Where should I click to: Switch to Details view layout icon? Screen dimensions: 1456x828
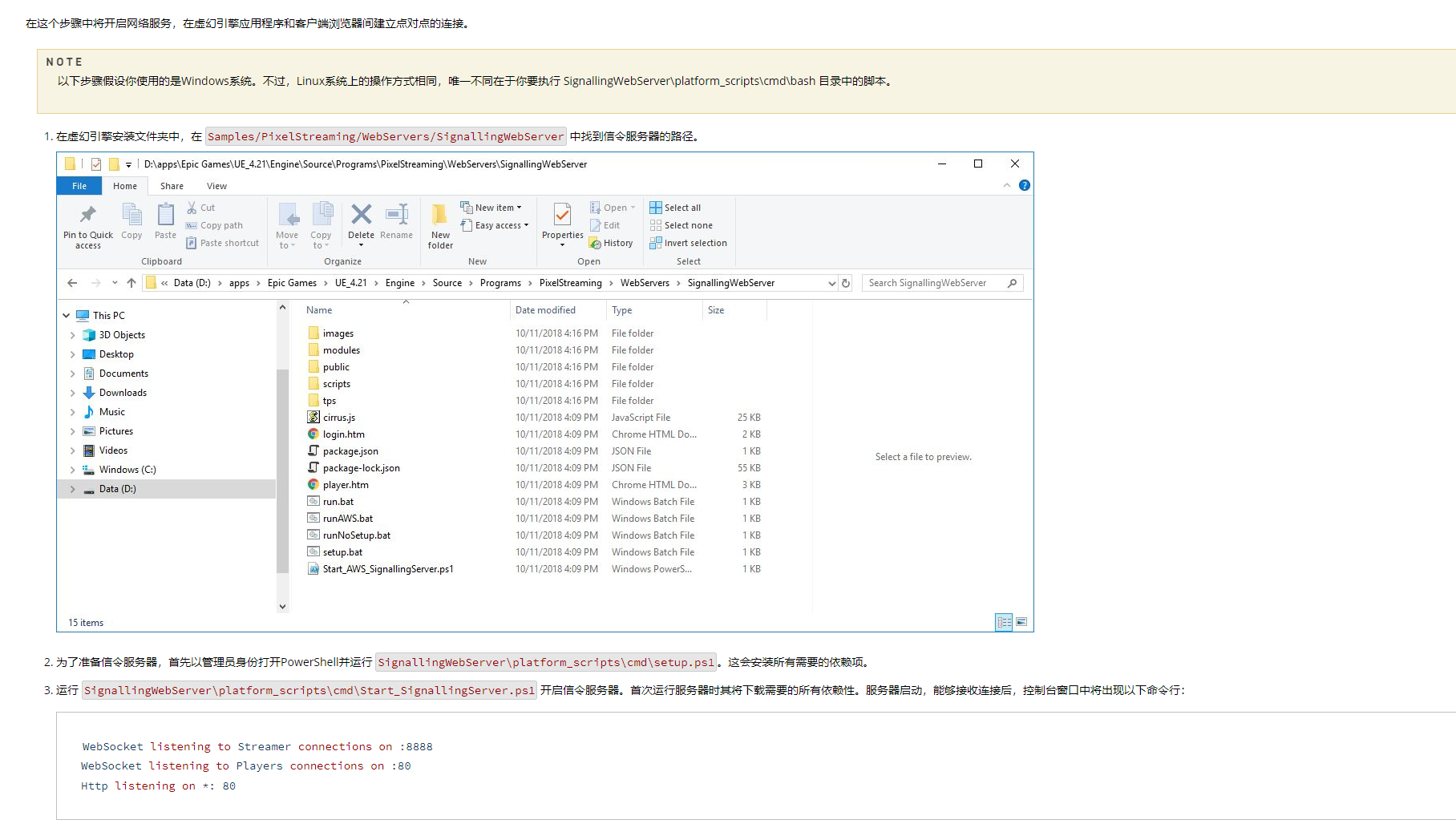coord(1004,622)
